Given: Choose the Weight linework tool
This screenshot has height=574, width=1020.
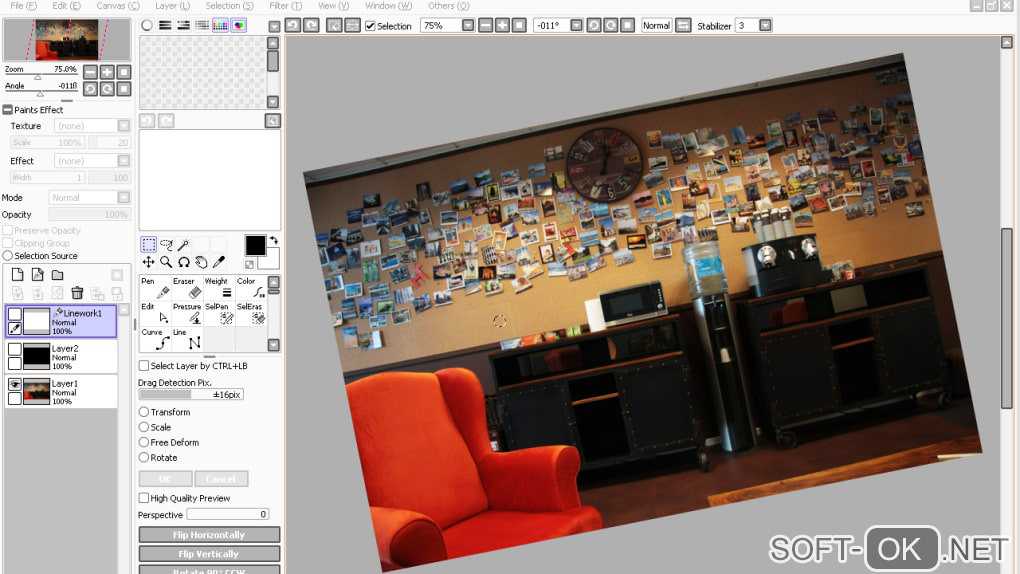Looking at the screenshot, I should click(219, 288).
